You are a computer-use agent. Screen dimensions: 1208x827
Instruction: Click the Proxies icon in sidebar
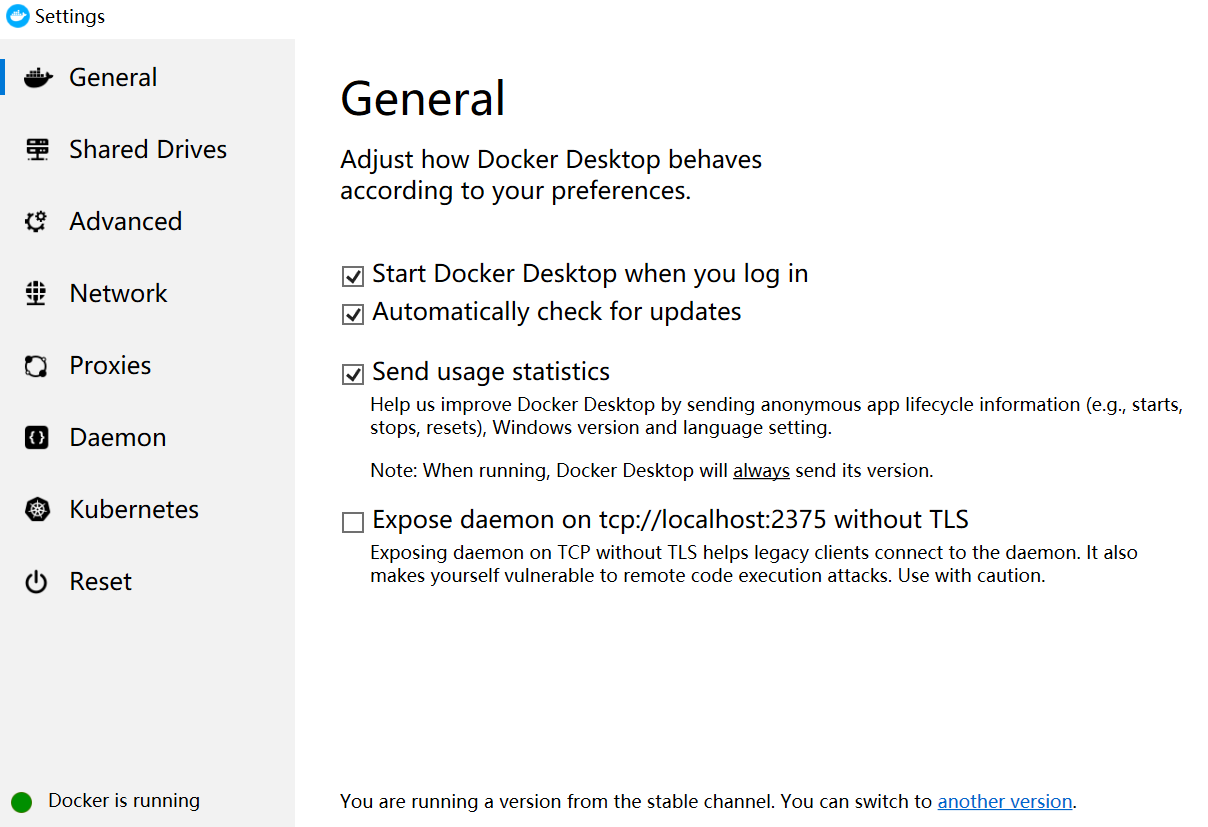(37, 364)
